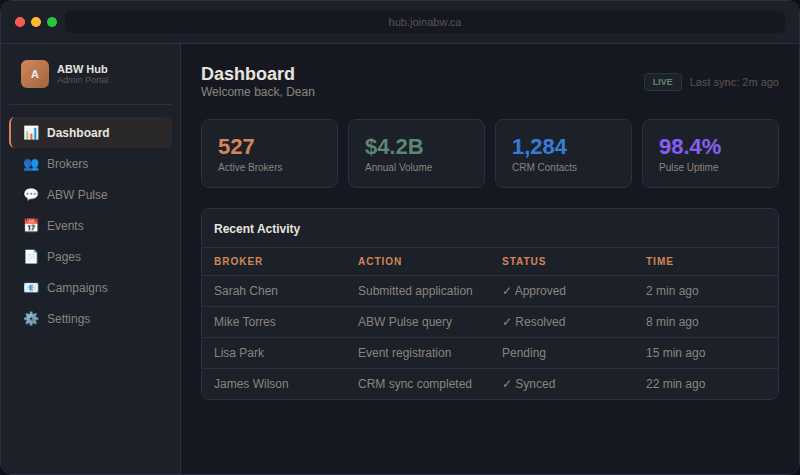Click the hub.joinabw.ca address bar

424,22
